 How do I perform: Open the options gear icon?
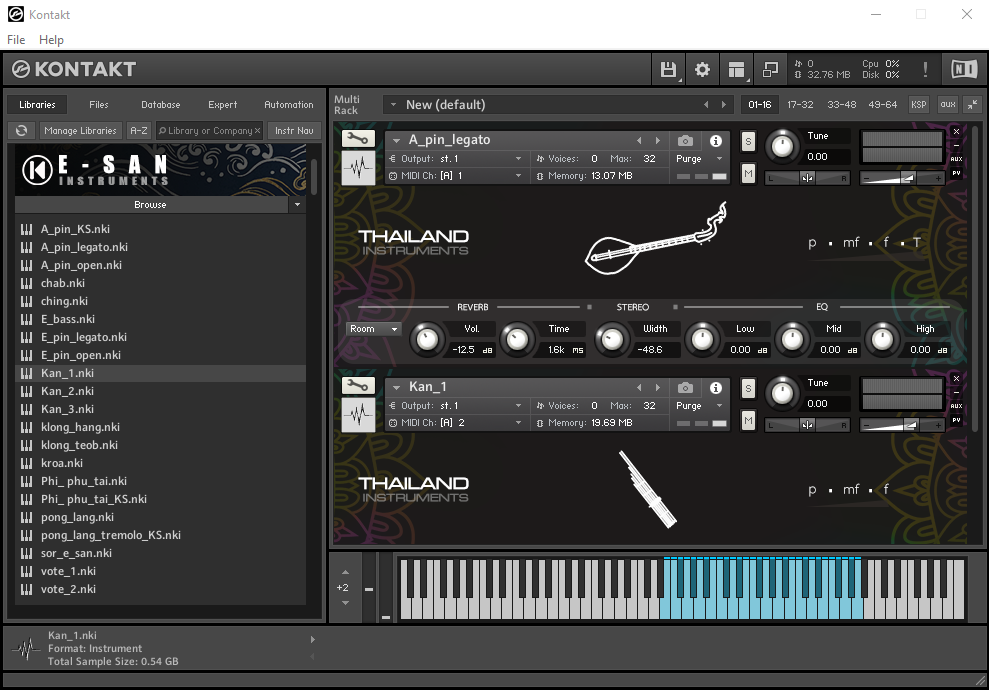tap(702, 69)
